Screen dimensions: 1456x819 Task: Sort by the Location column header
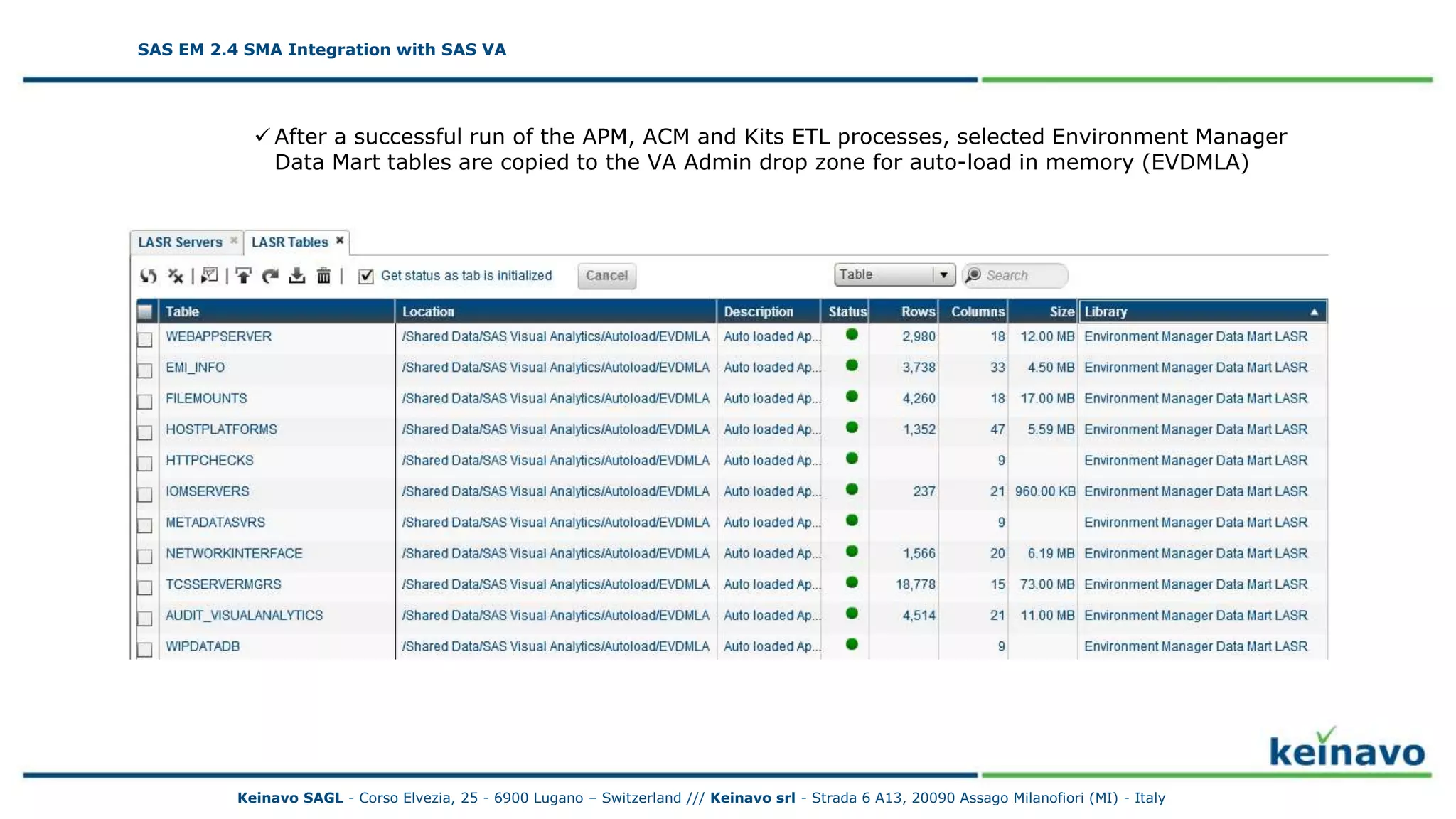click(x=555, y=311)
